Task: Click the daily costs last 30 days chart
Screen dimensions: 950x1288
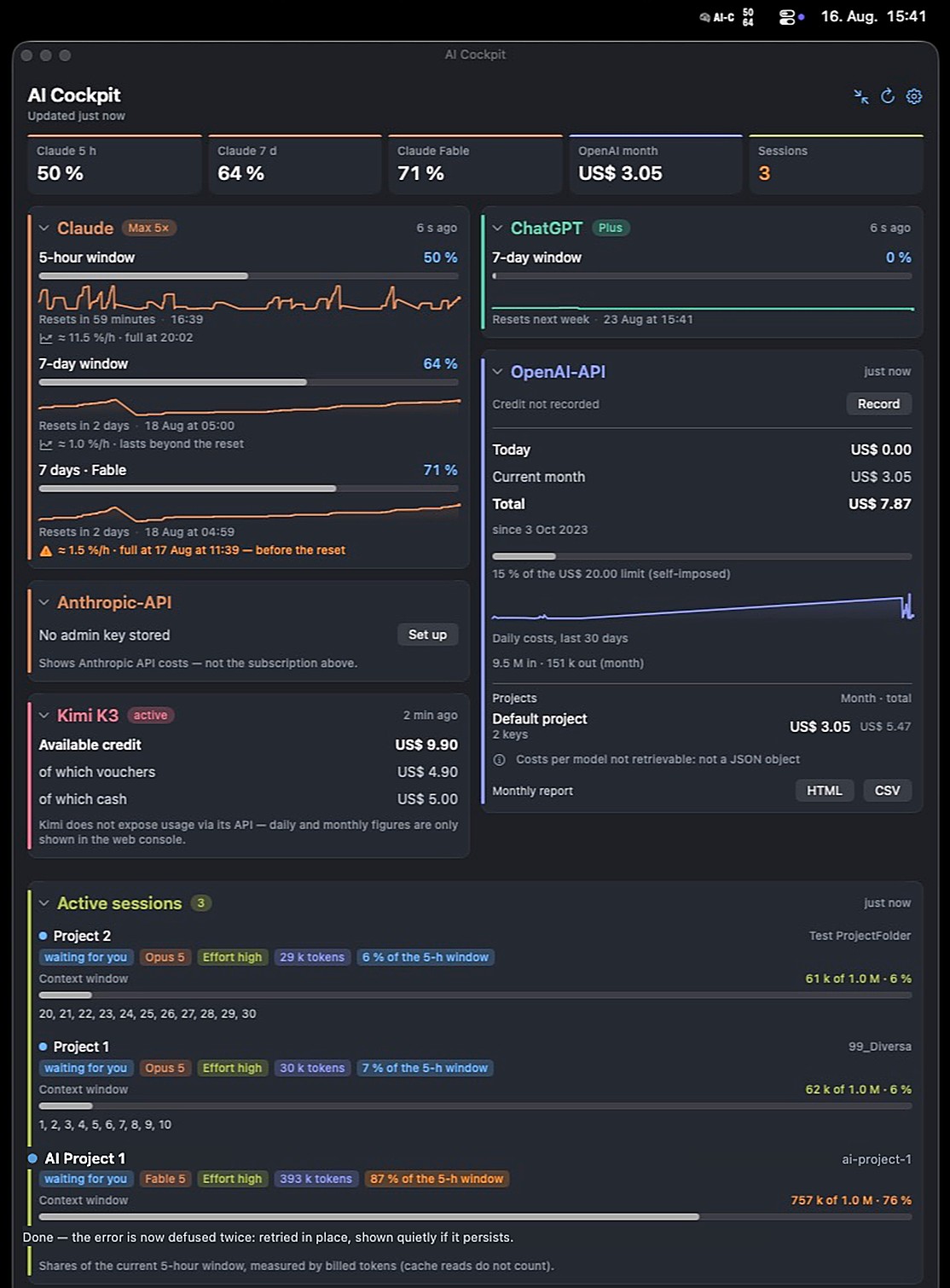Action: click(x=703, y=607)
